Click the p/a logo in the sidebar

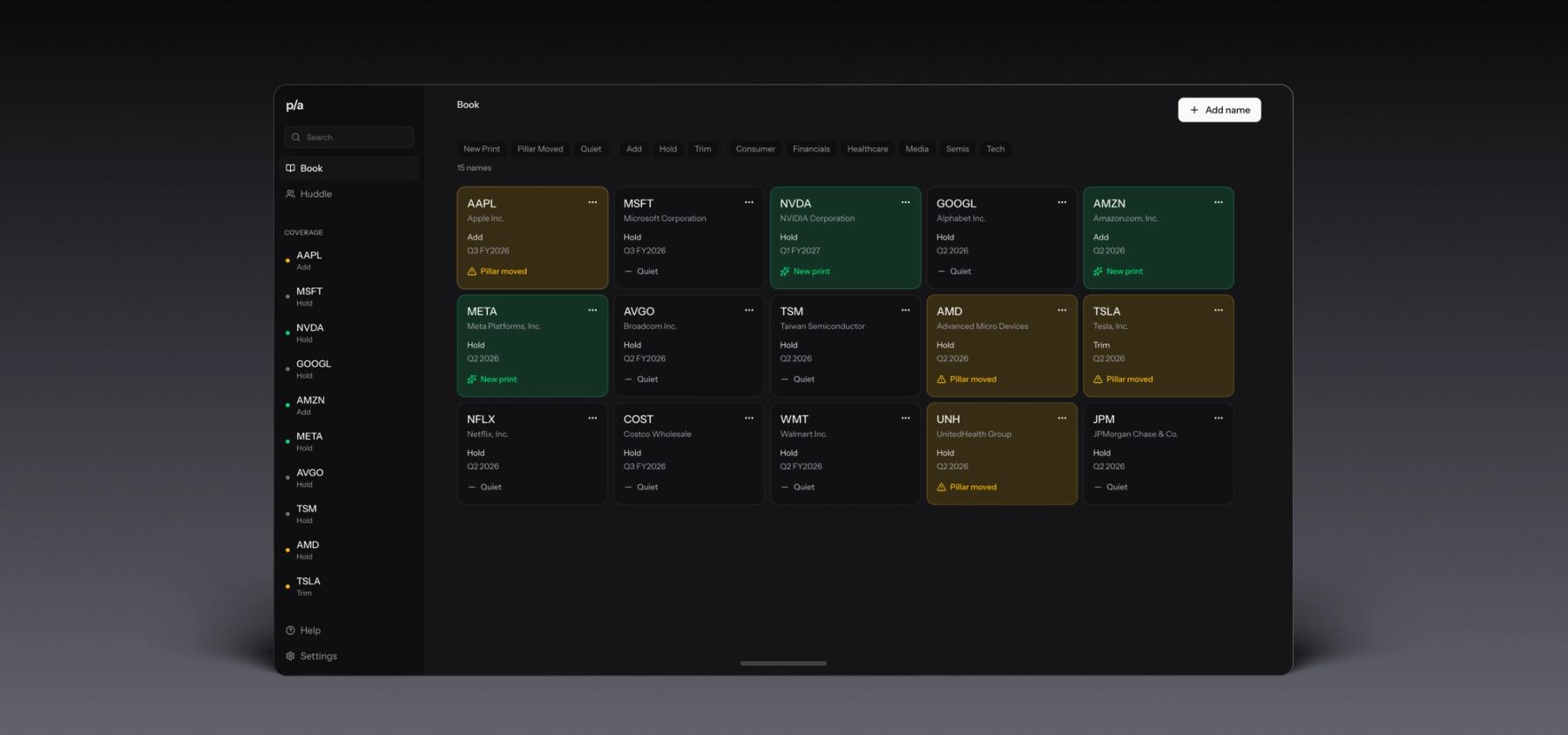[x=294, y=105]
